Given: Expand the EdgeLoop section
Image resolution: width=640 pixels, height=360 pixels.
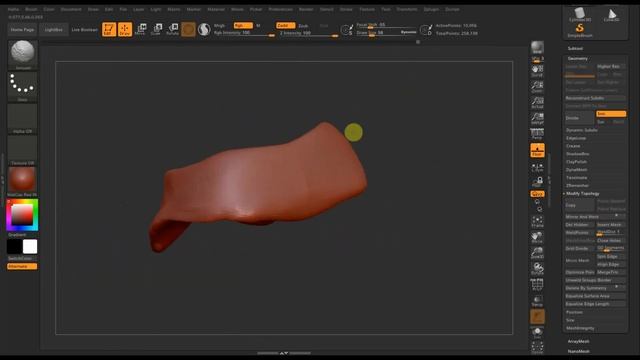Looking at the screenshot, I should pyautogui.click(x=576, y=138).
